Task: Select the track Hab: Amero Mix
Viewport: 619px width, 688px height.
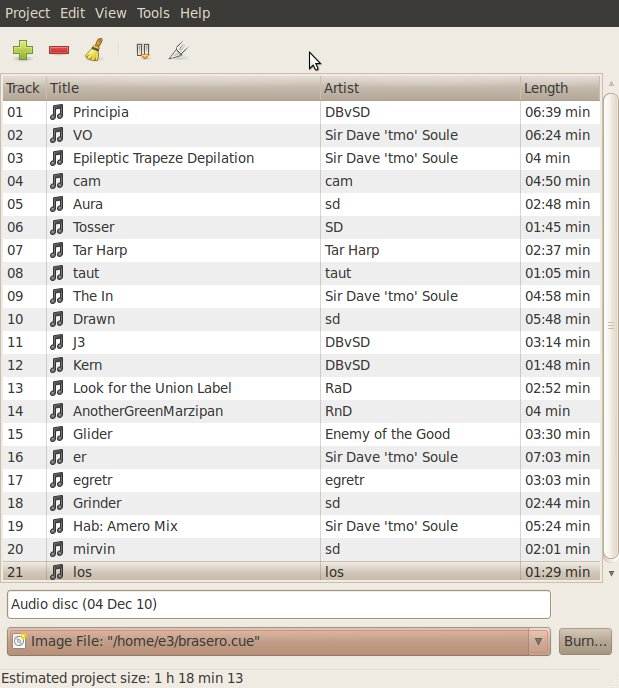Action: (125, 526)
